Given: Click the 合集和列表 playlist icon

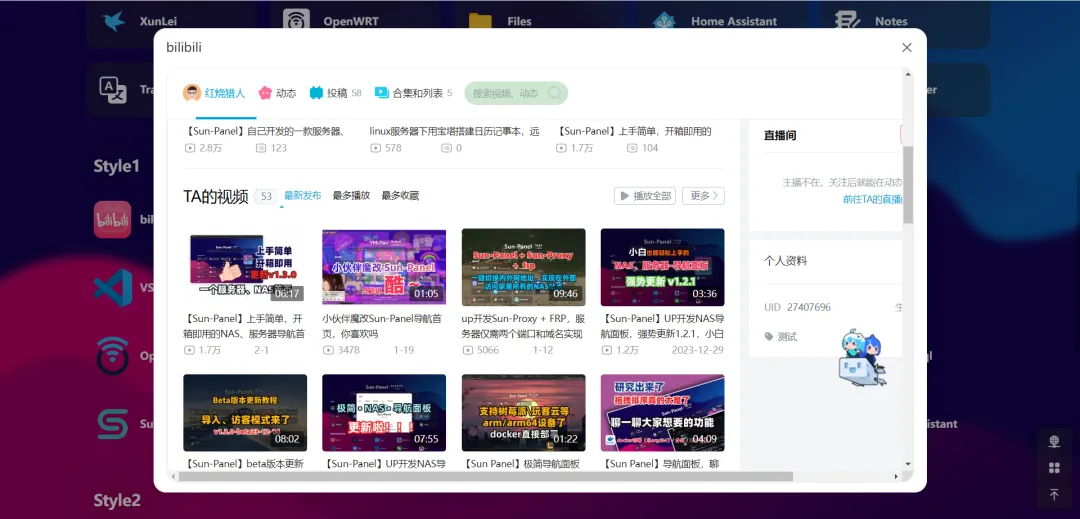Looking at the screenshot, I should [x=382, y=92].
